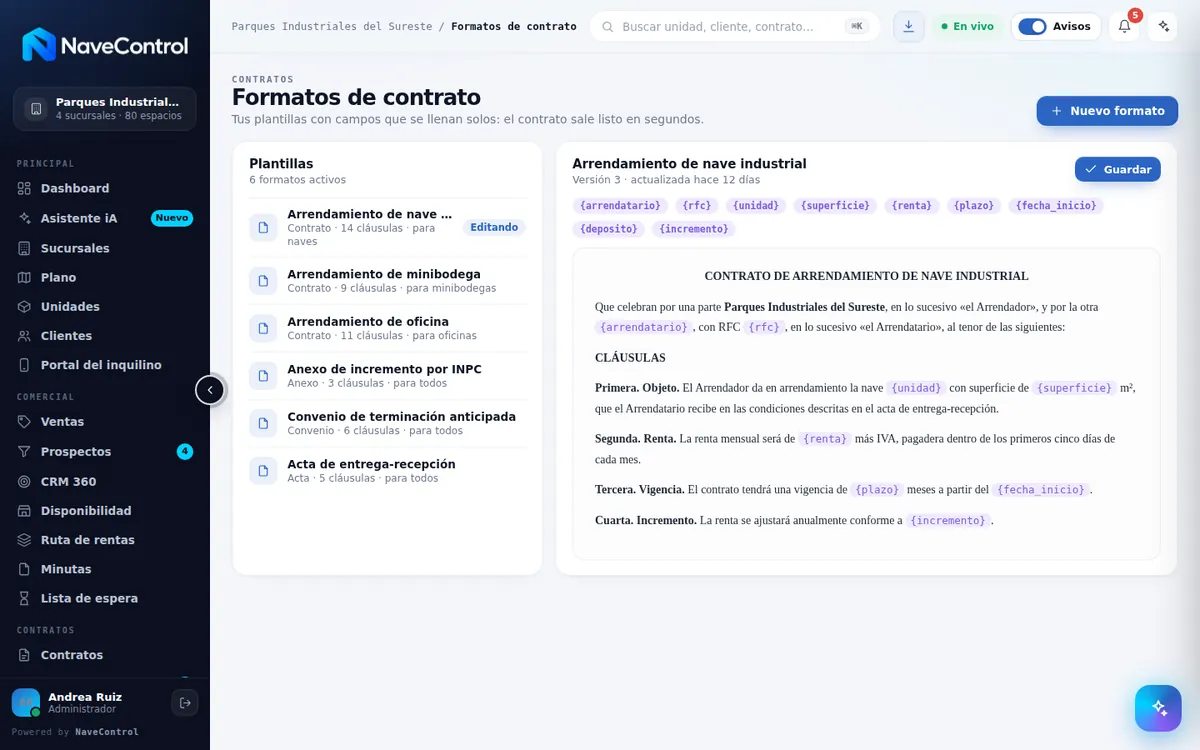The width and height of the screenshot is (1200, 750).
Task: Click the Contratos sidebar icon
Action: (x=25, y=655)
